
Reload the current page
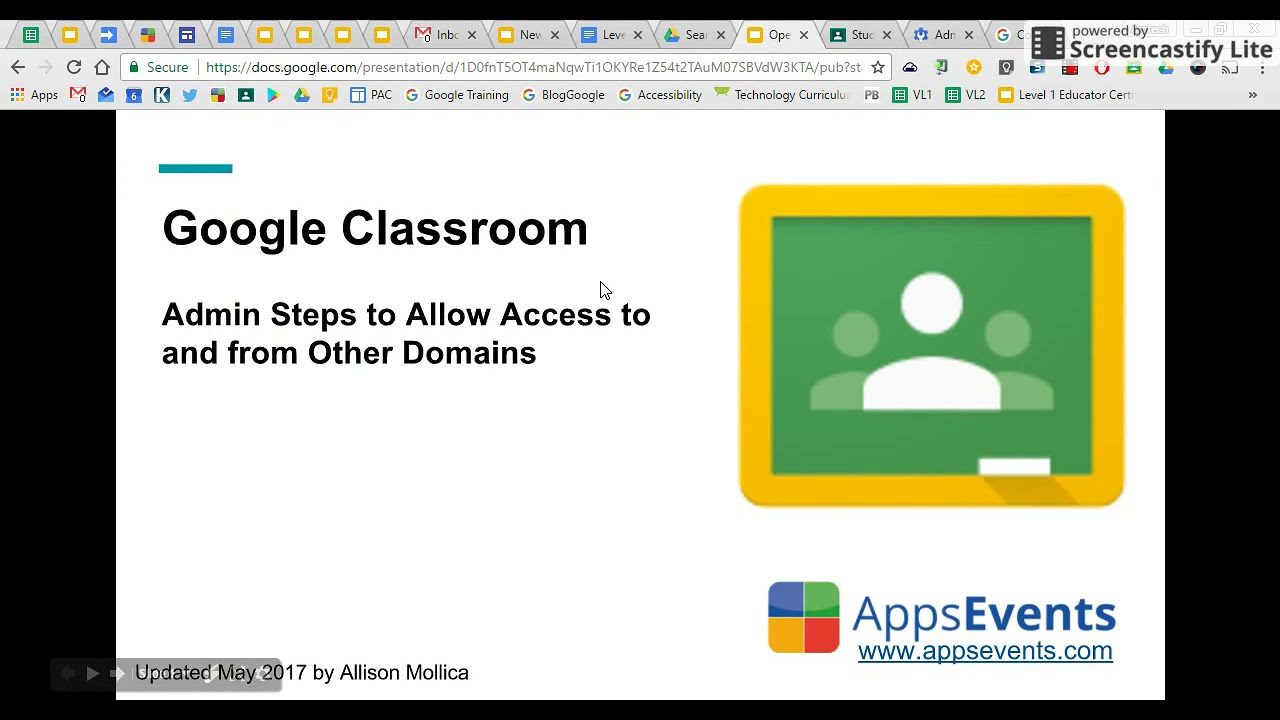tap(73, 67)
